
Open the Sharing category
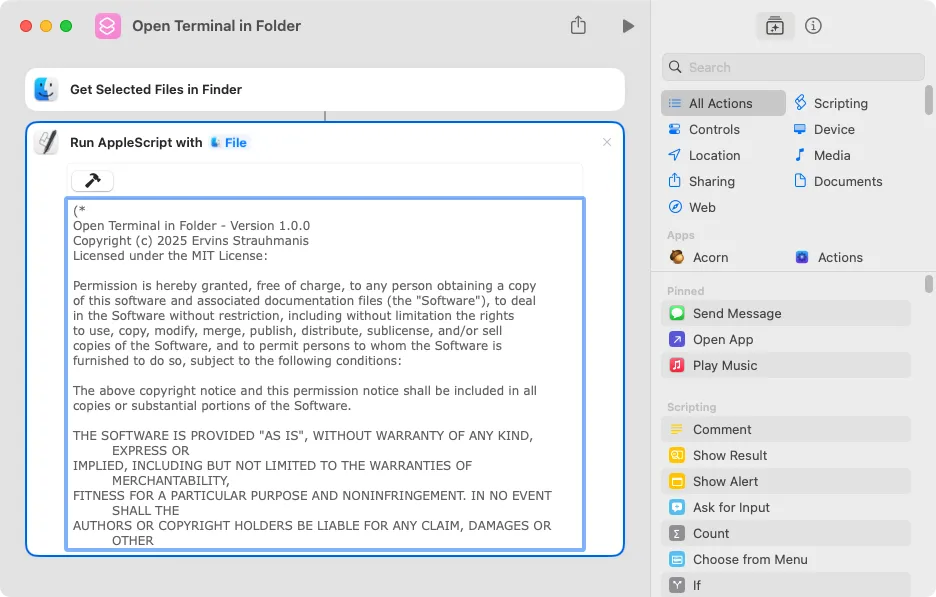click(701, 181)
